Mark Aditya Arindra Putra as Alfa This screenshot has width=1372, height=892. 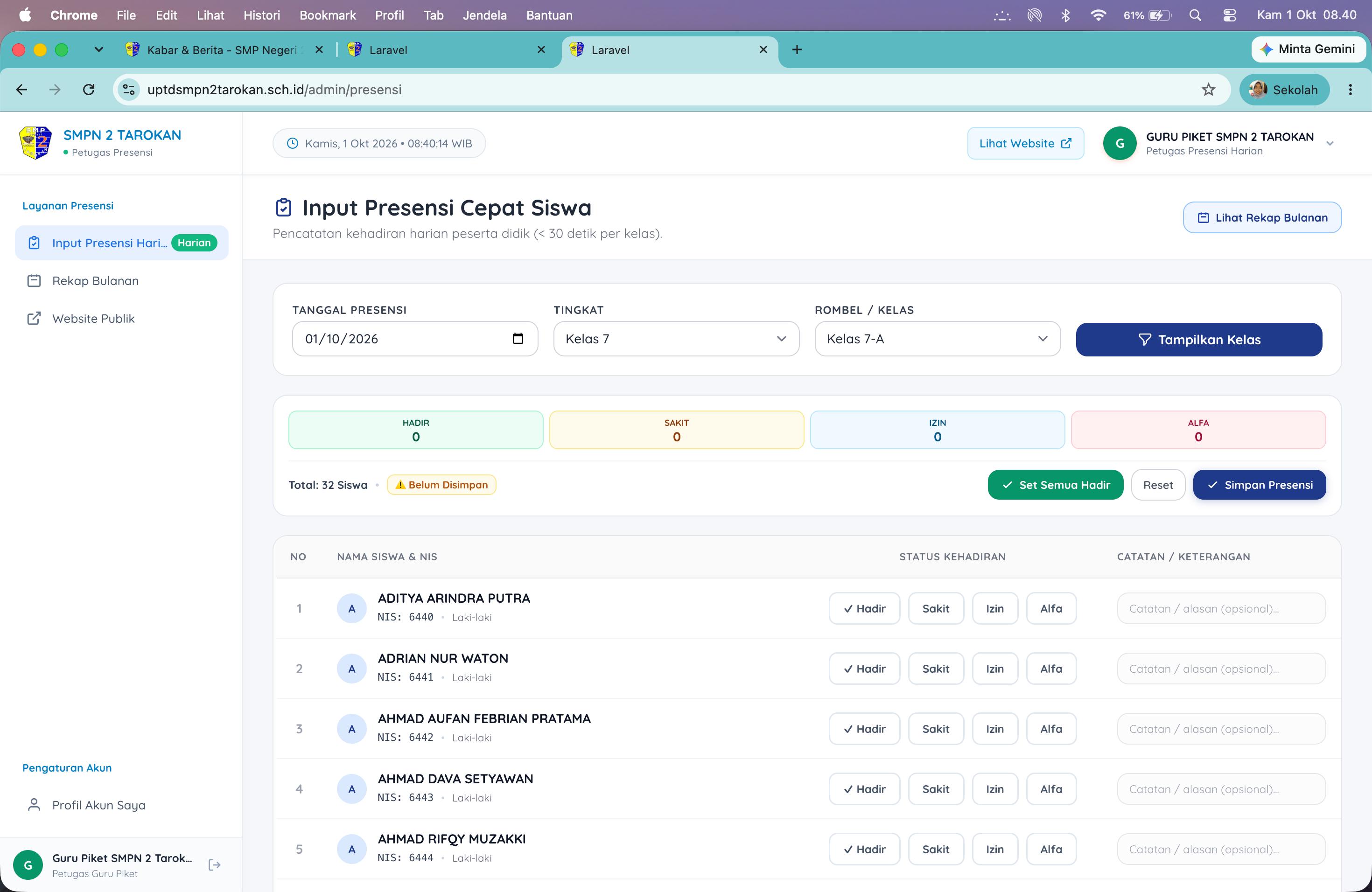coord(1051,608)
